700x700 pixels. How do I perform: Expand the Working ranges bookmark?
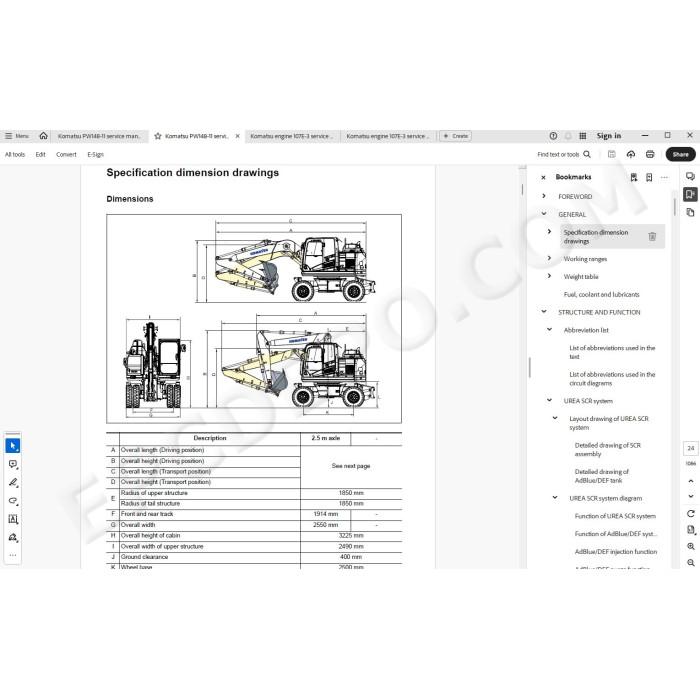[549, 258]
